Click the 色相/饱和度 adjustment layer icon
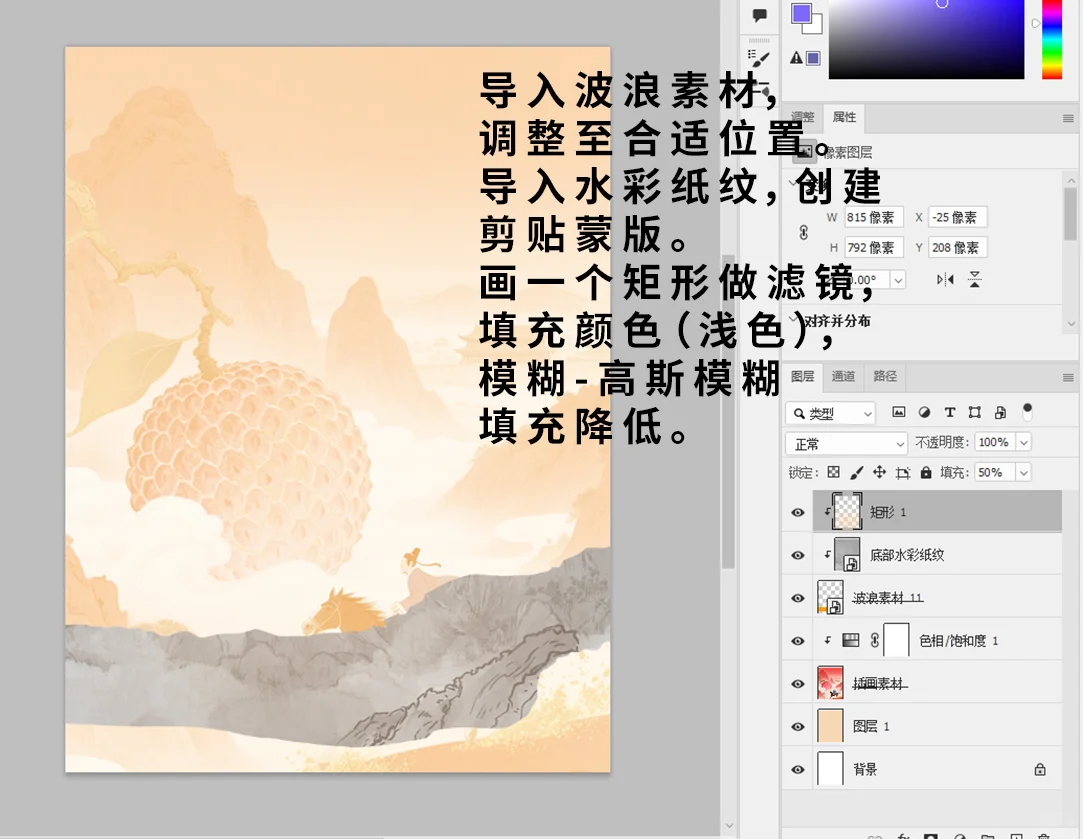This screenshot has height=839, width=1083. coord(851,640)
